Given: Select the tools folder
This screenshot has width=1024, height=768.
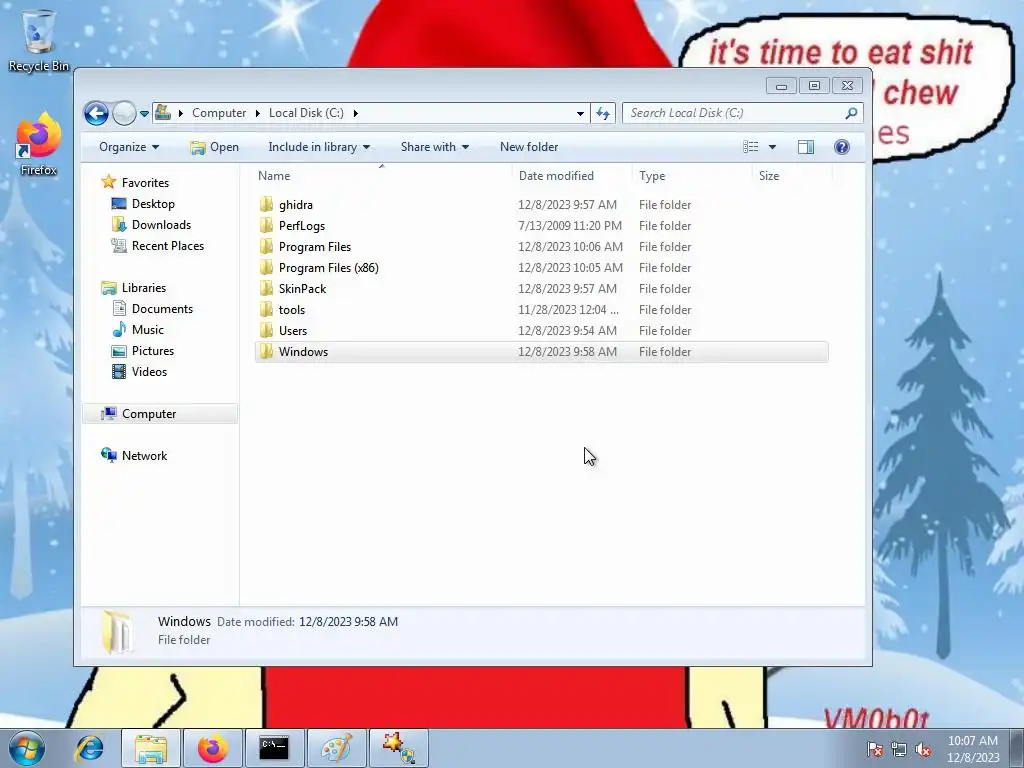Looking at the screenshot, I should click(292, 310).
